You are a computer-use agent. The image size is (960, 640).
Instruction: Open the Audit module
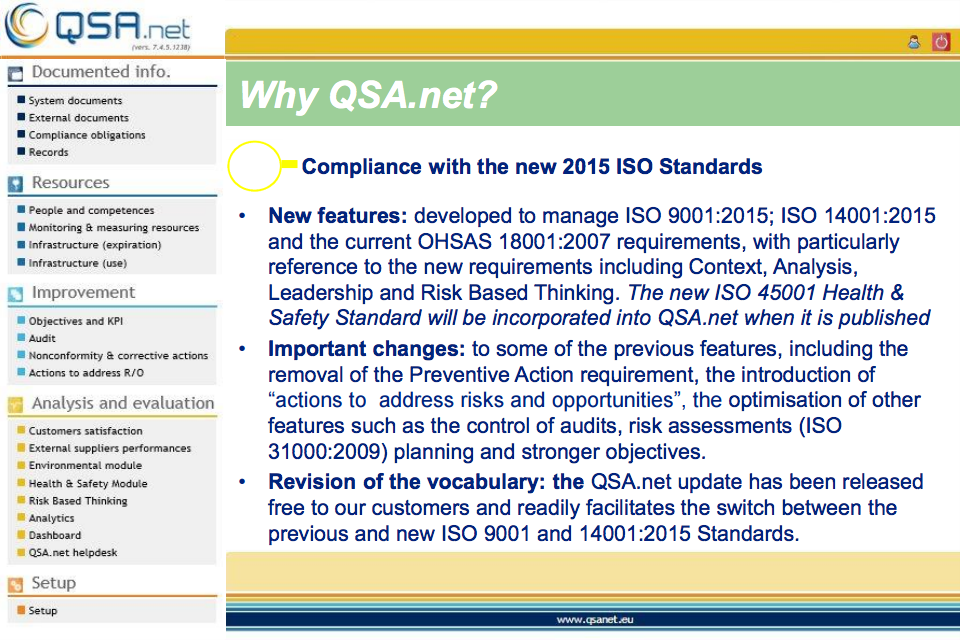(x=42, y=338)
